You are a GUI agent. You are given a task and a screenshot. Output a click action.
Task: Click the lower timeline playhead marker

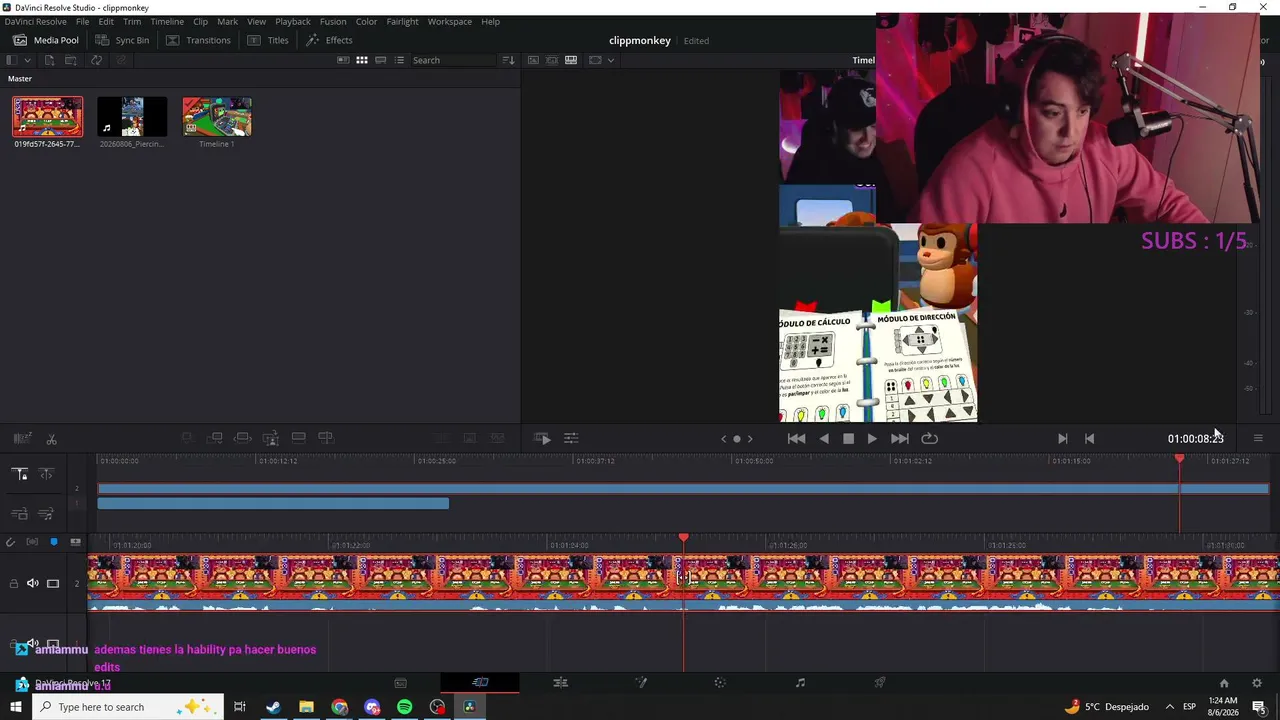(x=683, y=539)
